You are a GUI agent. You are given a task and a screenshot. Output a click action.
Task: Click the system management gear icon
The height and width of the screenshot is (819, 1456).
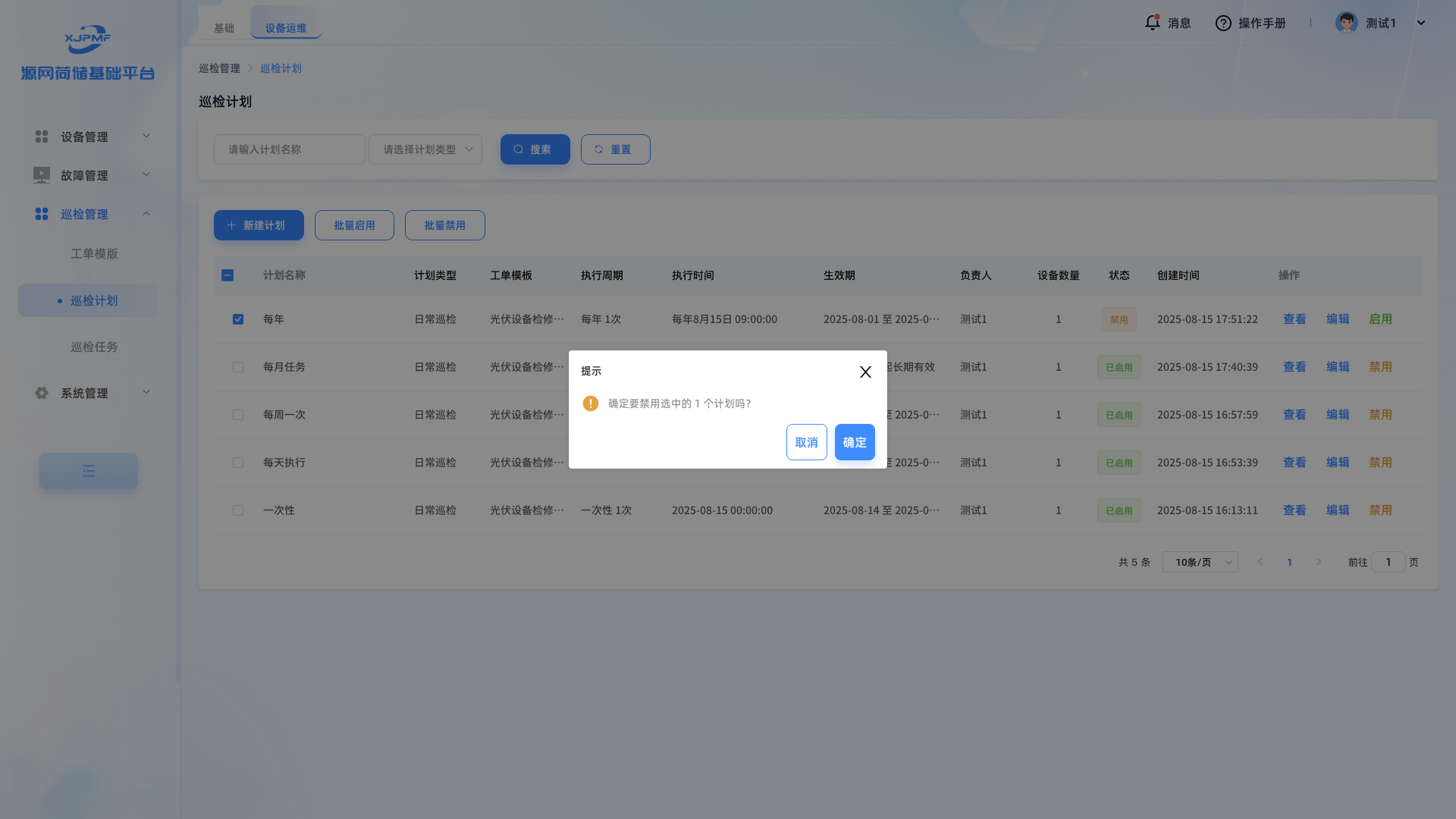click(x=42, y=393)
